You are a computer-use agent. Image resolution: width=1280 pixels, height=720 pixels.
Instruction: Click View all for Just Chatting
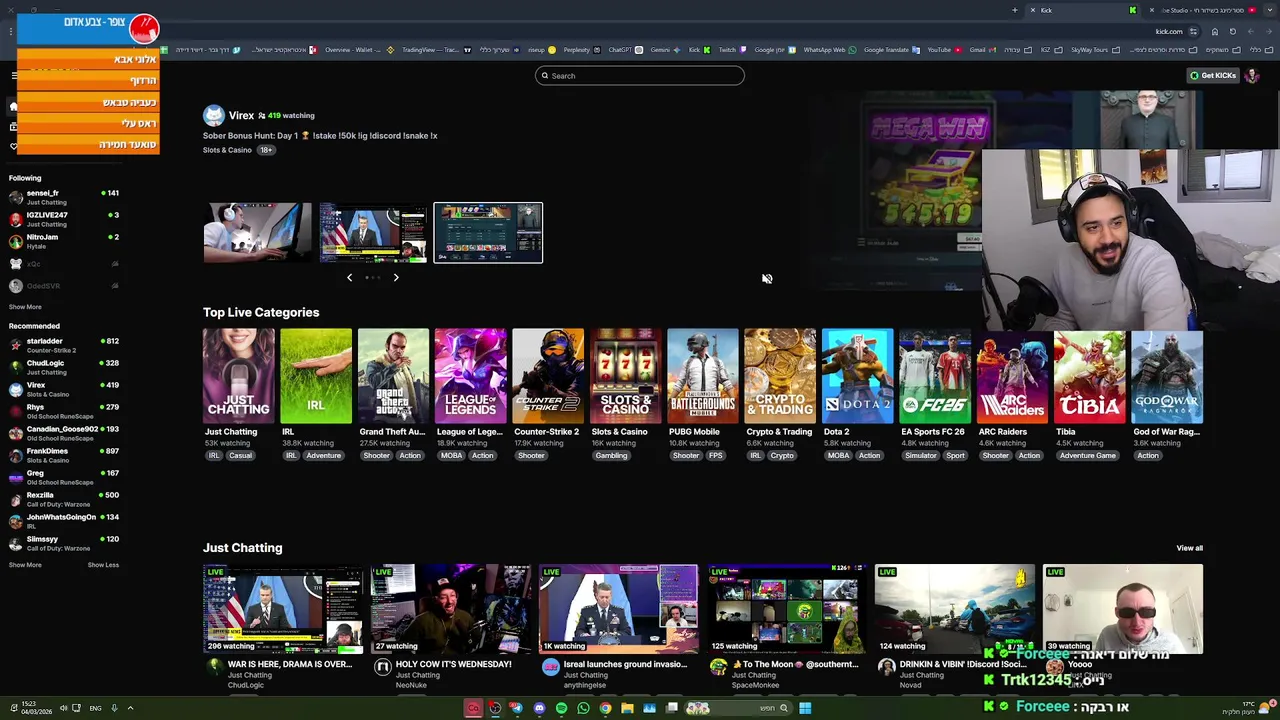1189,548
